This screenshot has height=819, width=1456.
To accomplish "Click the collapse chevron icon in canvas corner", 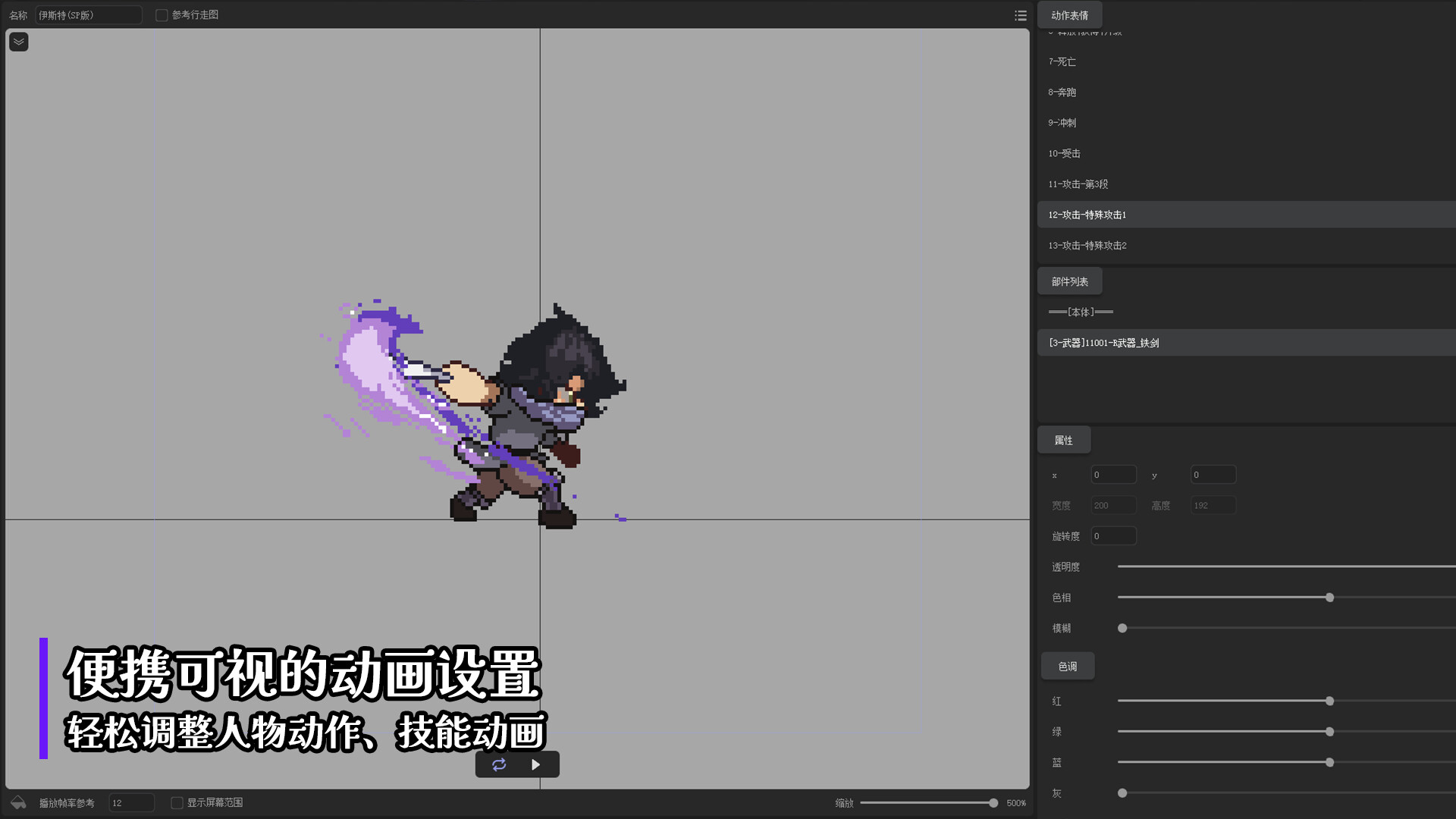I will (x=19, y=42).
